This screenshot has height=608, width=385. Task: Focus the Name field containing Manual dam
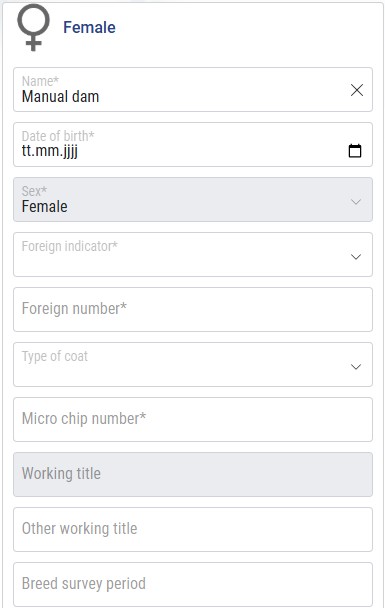[x=193, y=90]
